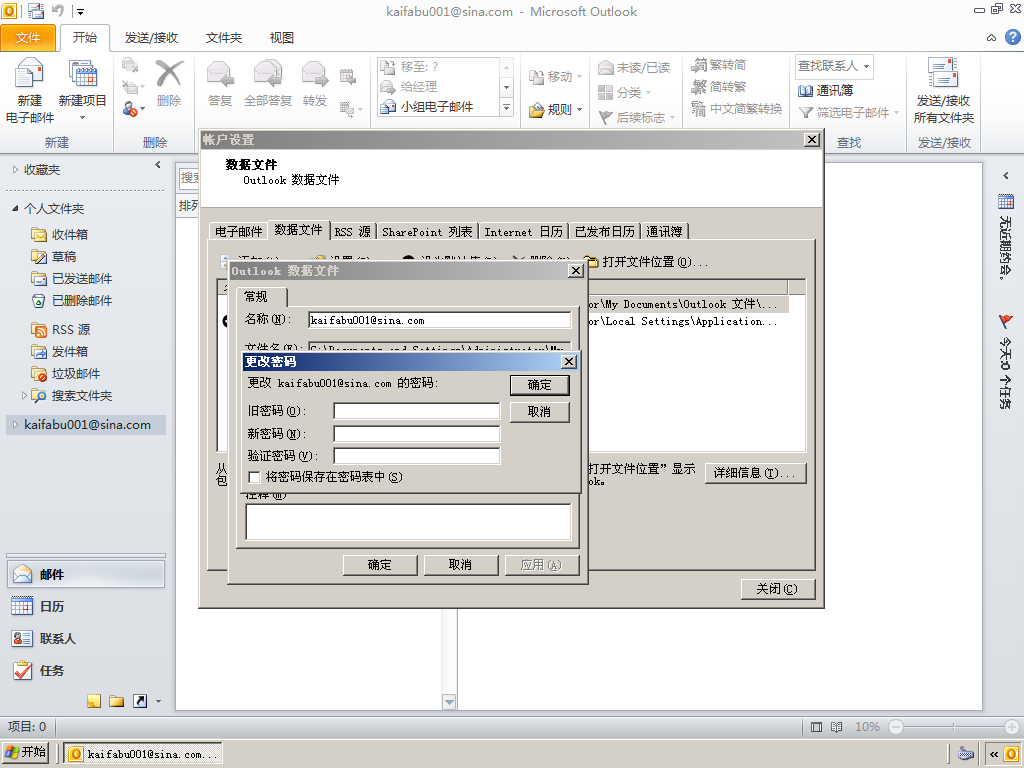Focus New Password (新密码) field

point(417,434)
